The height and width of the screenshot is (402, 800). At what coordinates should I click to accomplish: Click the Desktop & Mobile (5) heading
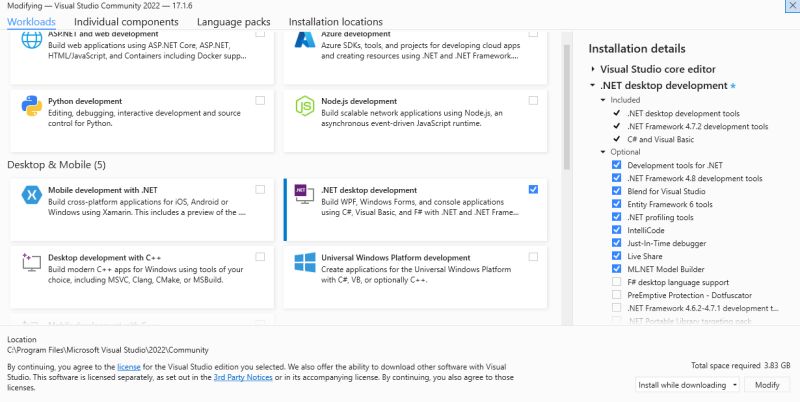click(57, 165)
